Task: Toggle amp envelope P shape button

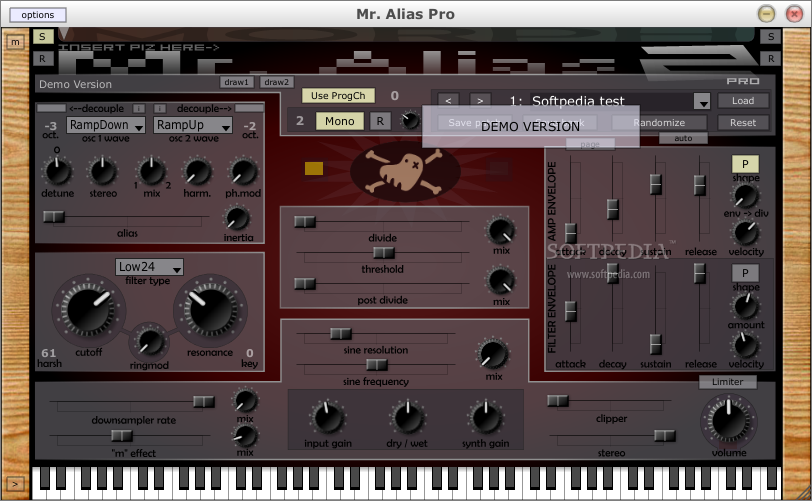Action: pyautogui.click(x=745, y=164)
